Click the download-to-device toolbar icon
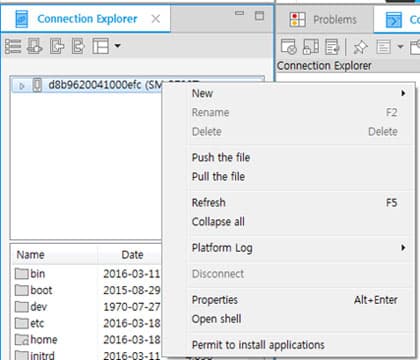Screen dimensions: 420x360 35,46
